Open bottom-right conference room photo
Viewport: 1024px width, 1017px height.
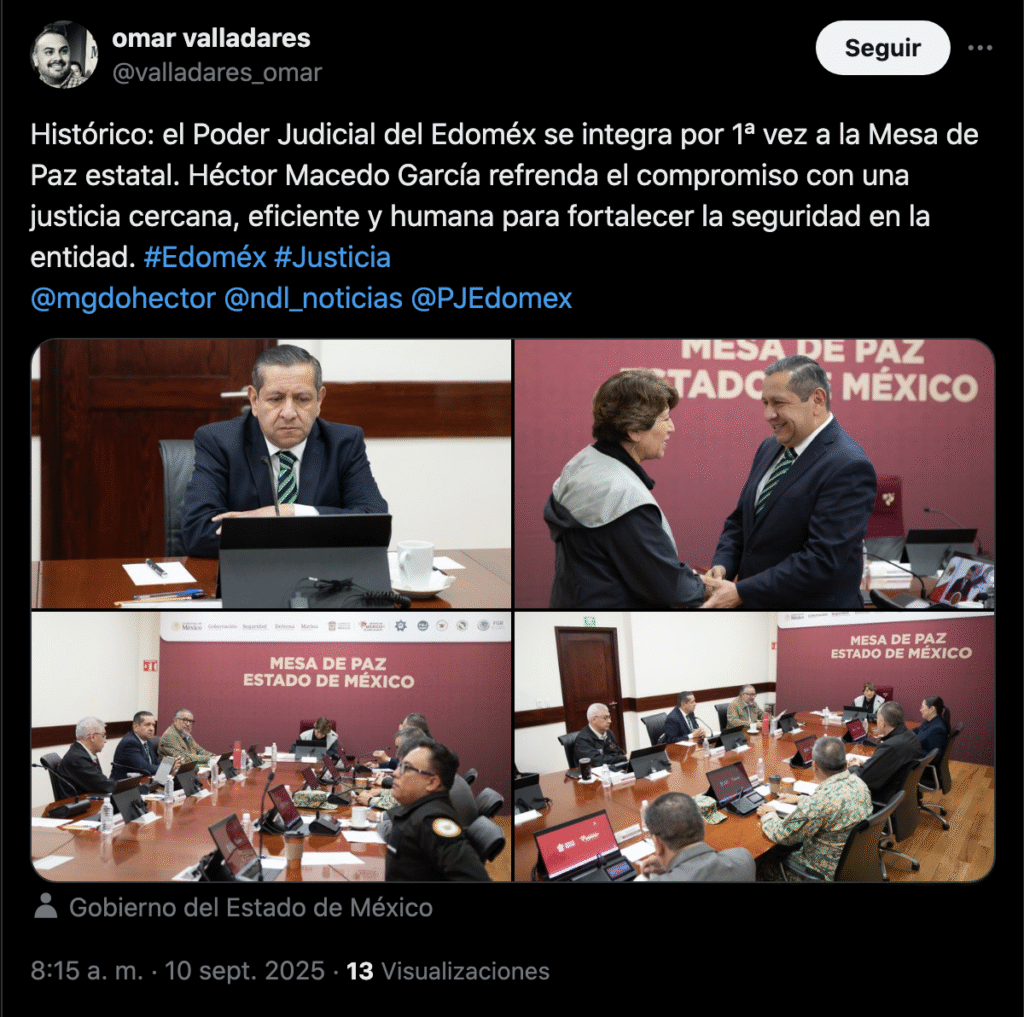(755, 747)
